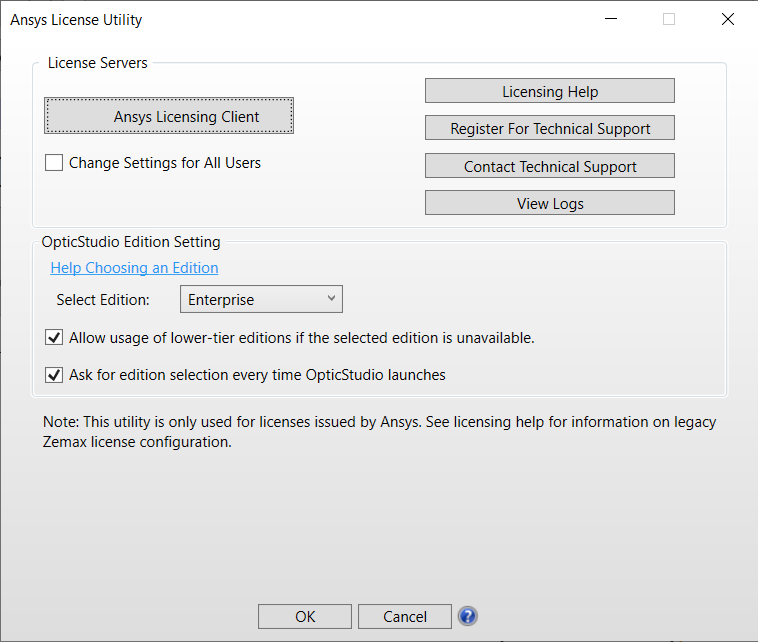Open Licensing Help
Viewport: 758px width, 642px height.
(550, 91)
